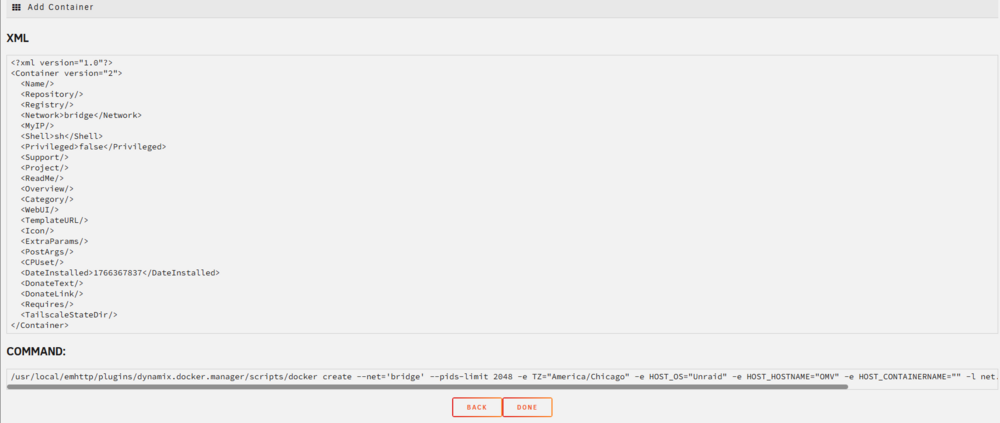
Task: Click the <TailscaleStateDir/> line
Action: 69,315
